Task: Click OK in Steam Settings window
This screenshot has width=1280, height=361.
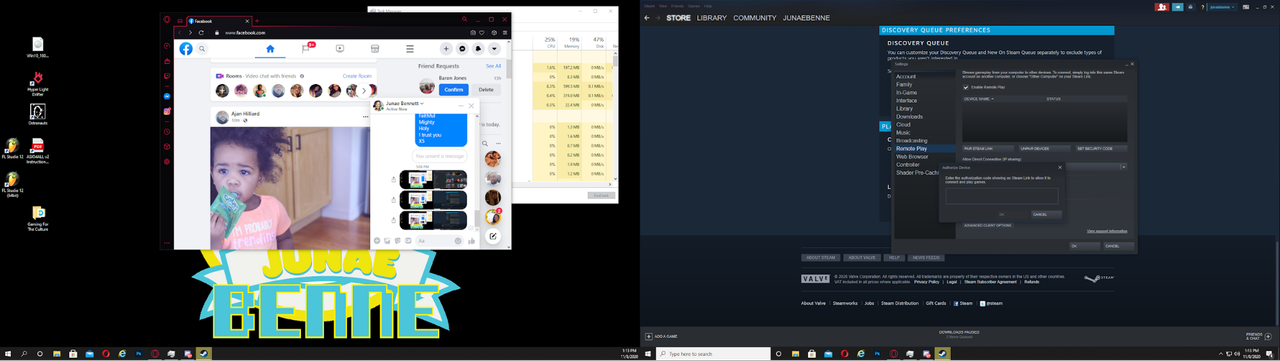Action: (x=1084, y=246)
